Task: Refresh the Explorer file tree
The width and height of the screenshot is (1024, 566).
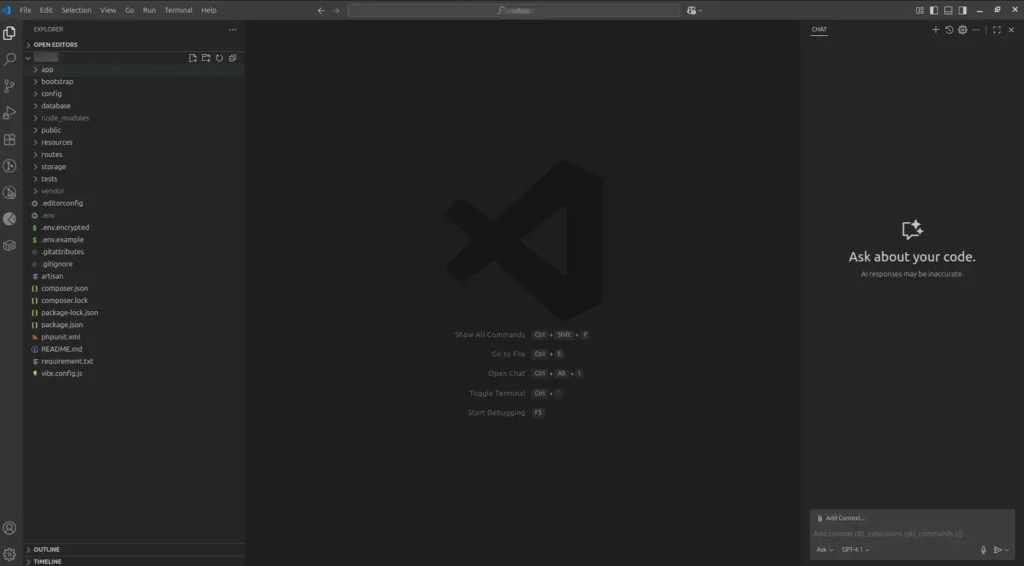Action: (219, 58)
